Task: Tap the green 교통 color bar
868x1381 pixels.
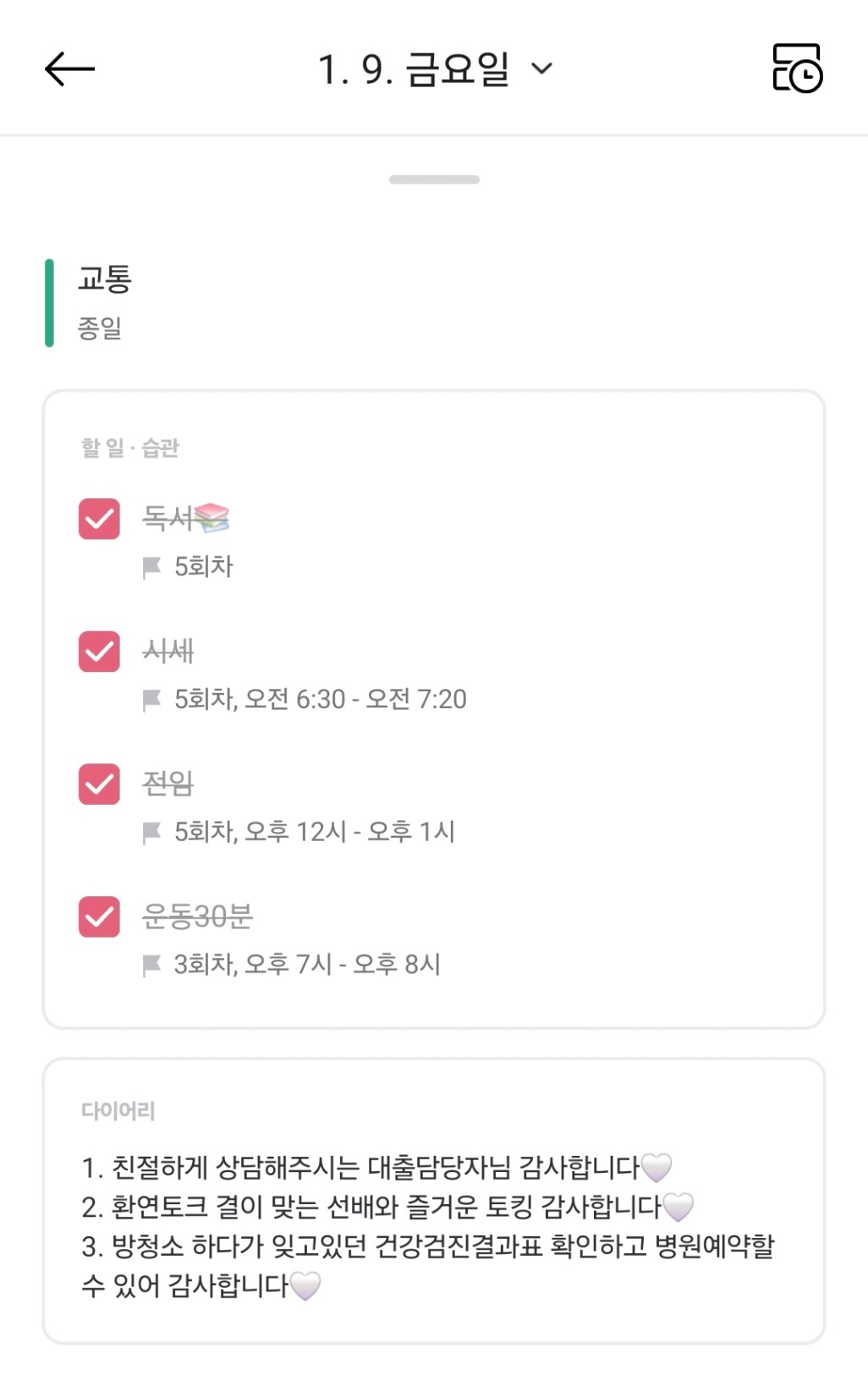Action: (x=49, y=303)
